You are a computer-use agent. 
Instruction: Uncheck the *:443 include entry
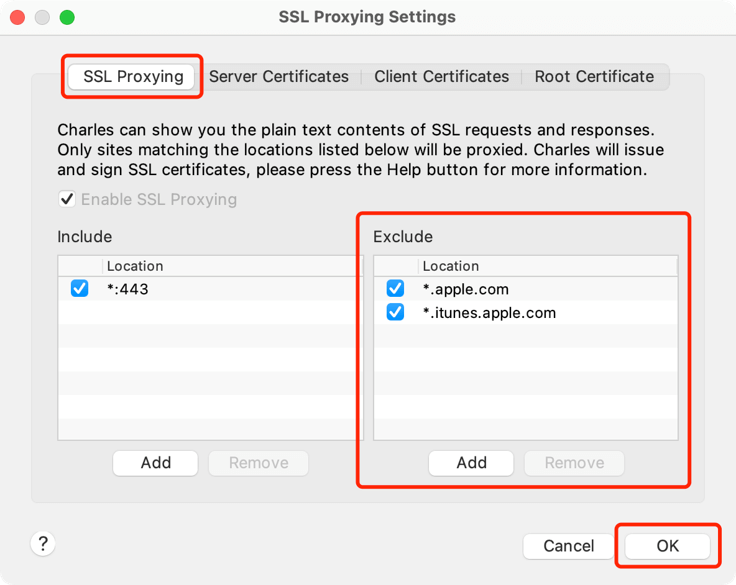tap(80, 289)
